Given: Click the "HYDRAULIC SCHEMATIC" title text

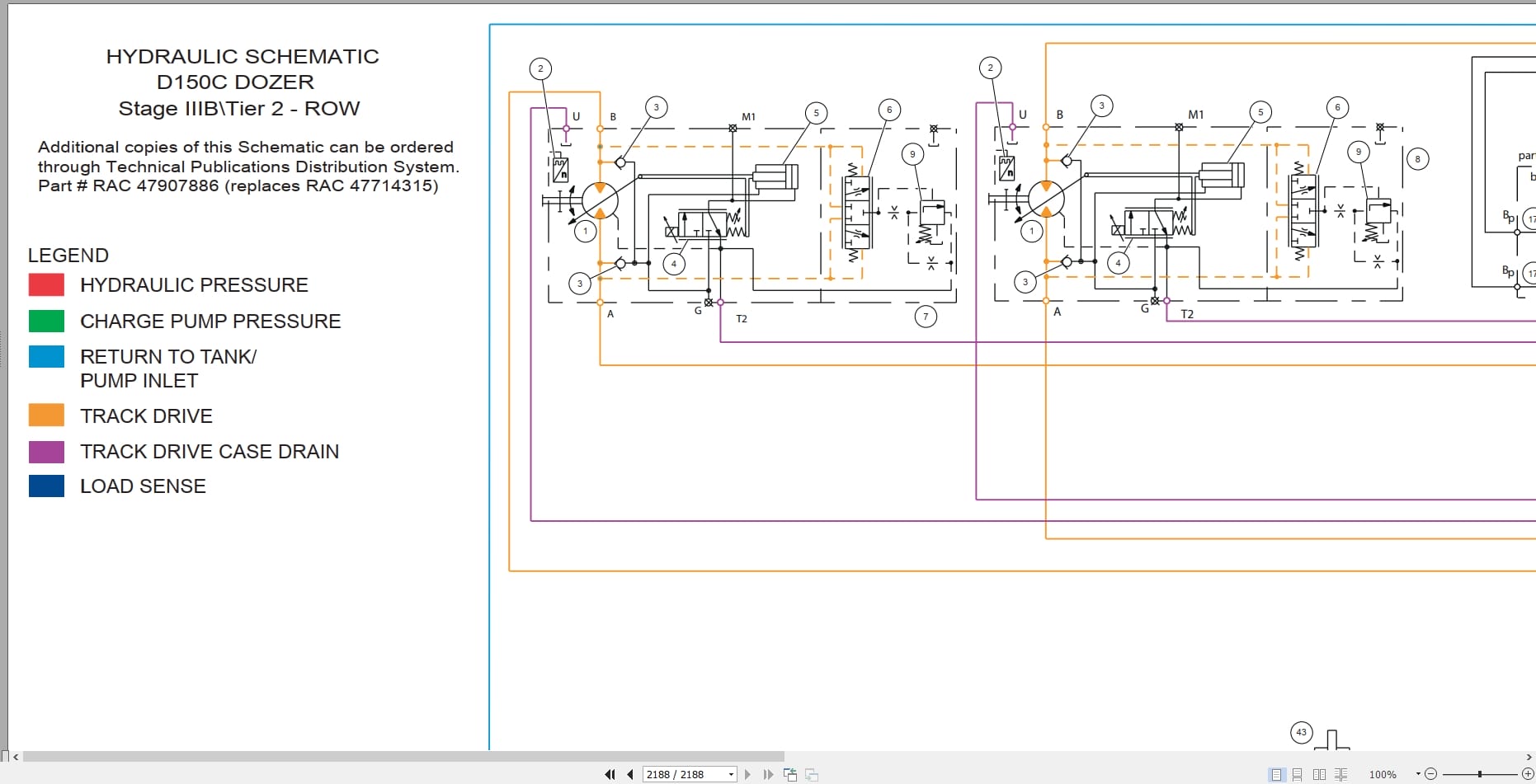Looking at the screenshot, I should (x=243, y=56).
